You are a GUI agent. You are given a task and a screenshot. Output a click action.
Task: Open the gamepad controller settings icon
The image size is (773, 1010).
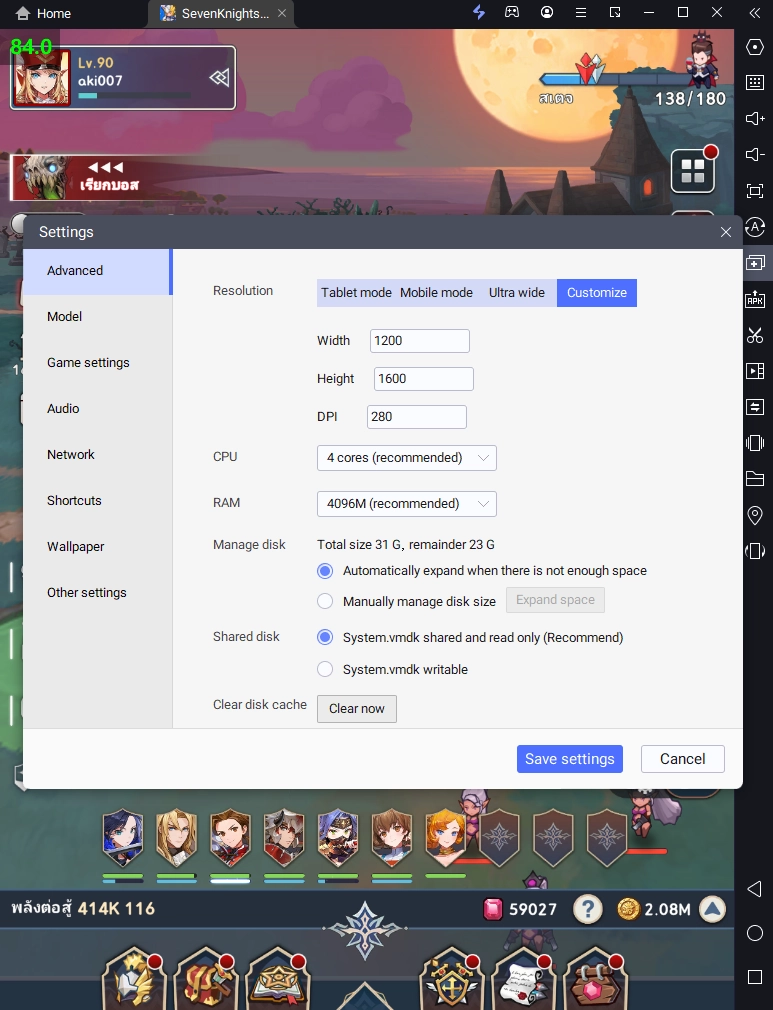[512, 12]
